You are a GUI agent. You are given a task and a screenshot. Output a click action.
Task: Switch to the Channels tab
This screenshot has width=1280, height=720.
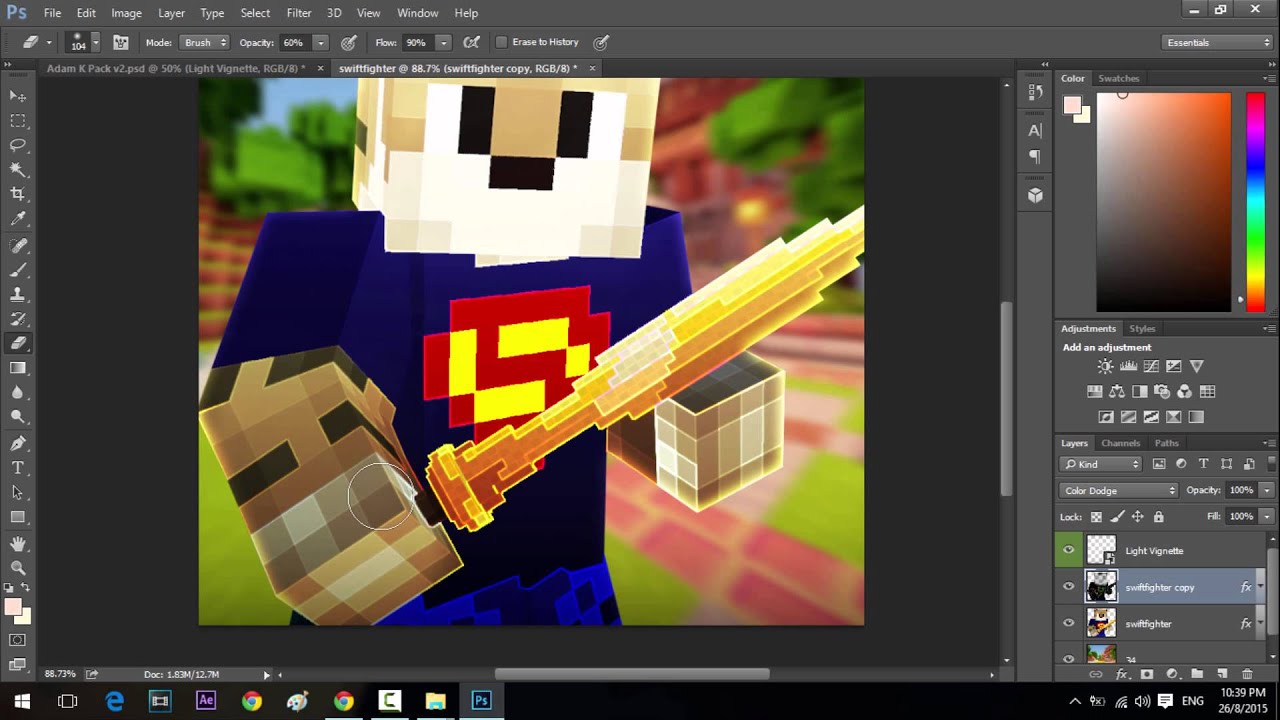[x=1120, y=443]
